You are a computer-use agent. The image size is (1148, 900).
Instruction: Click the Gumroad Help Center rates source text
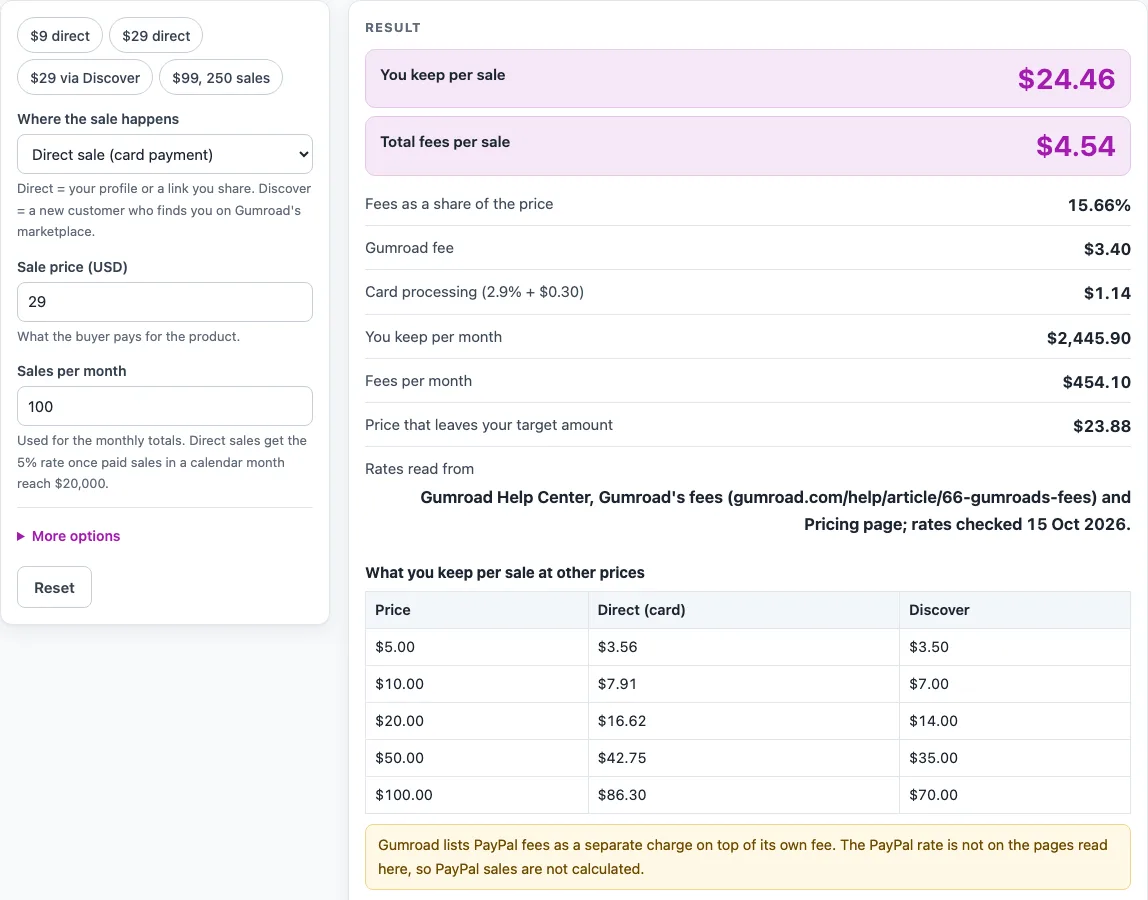coord(775,510)
